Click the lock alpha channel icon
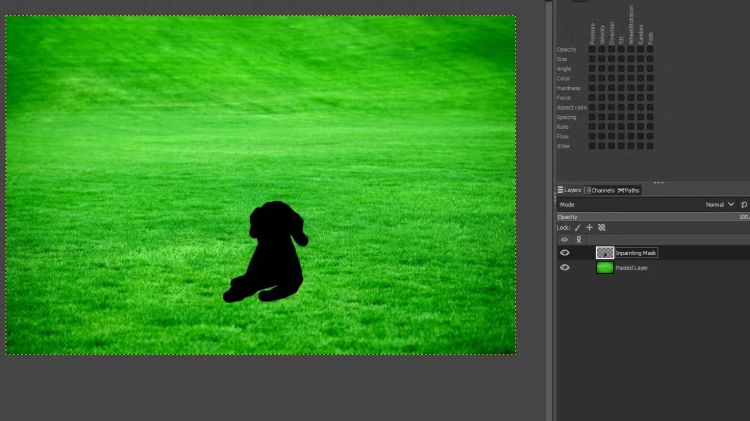This screenshot has height=421, width=750. pos(601,228)
